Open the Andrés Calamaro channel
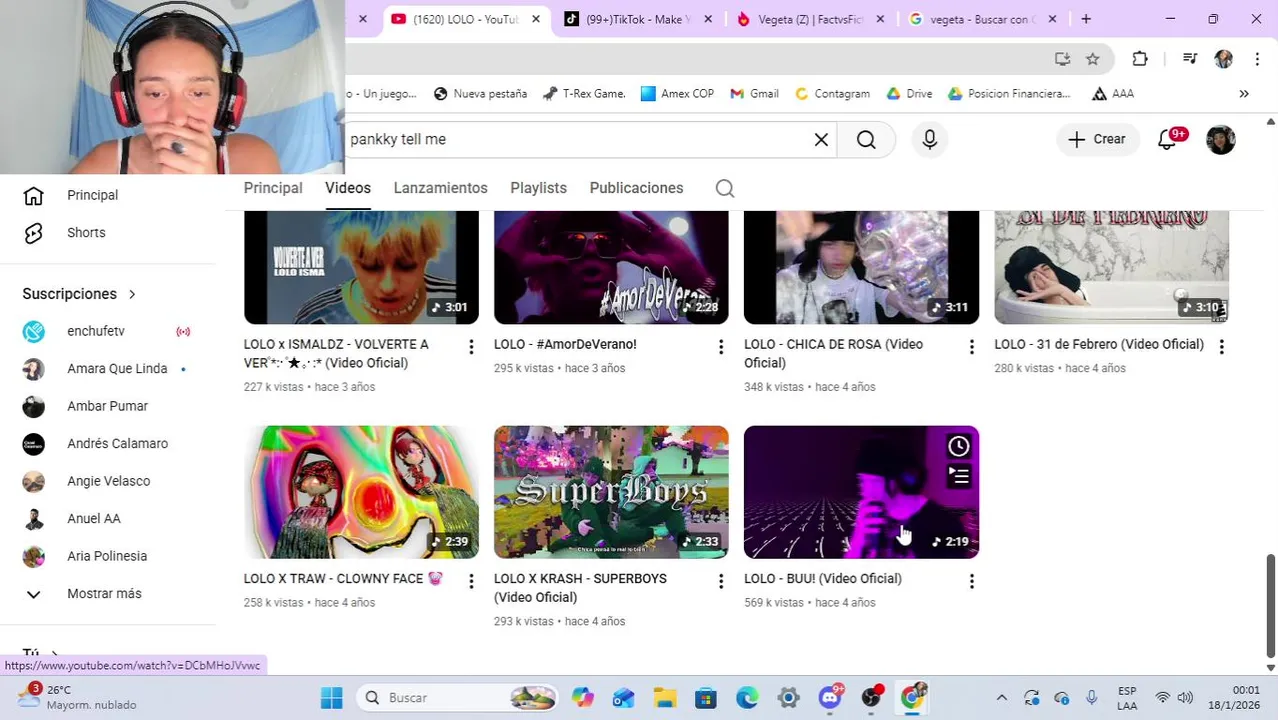This screenshot has height=720, width=1278. click(115, 444)
